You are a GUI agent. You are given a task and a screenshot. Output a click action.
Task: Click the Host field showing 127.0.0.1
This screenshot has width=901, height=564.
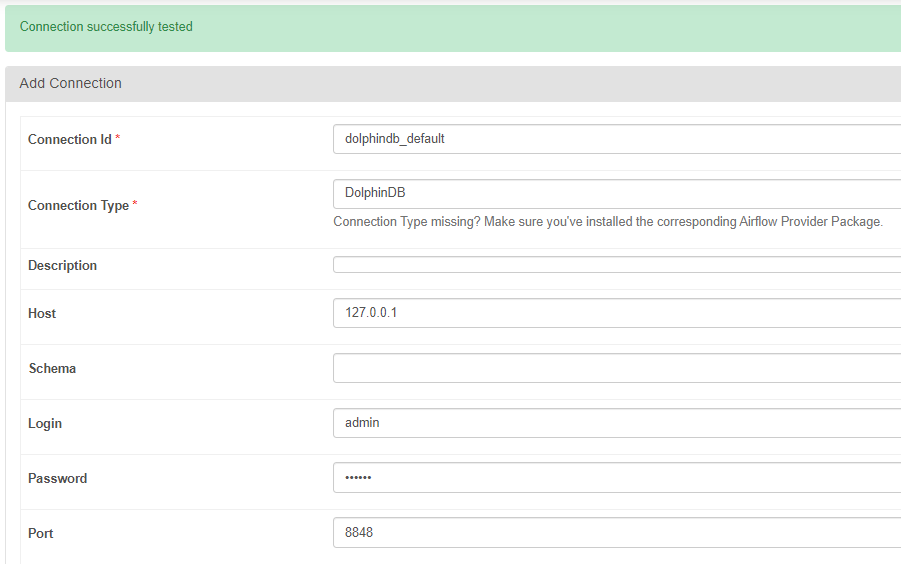pyautogui.click(x=617, y=313)
